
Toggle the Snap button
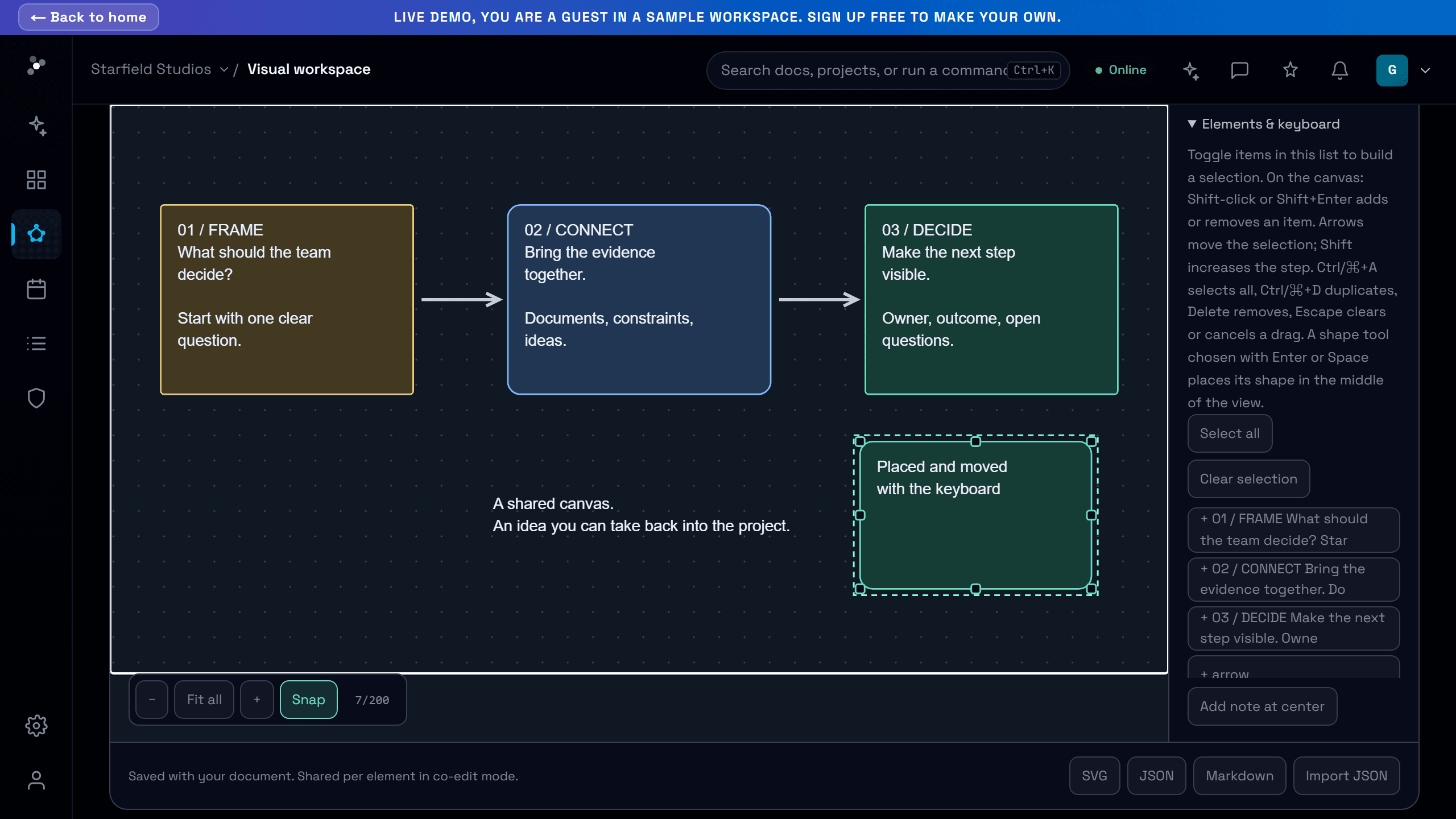pyautogui.click(x=308, y=700)
